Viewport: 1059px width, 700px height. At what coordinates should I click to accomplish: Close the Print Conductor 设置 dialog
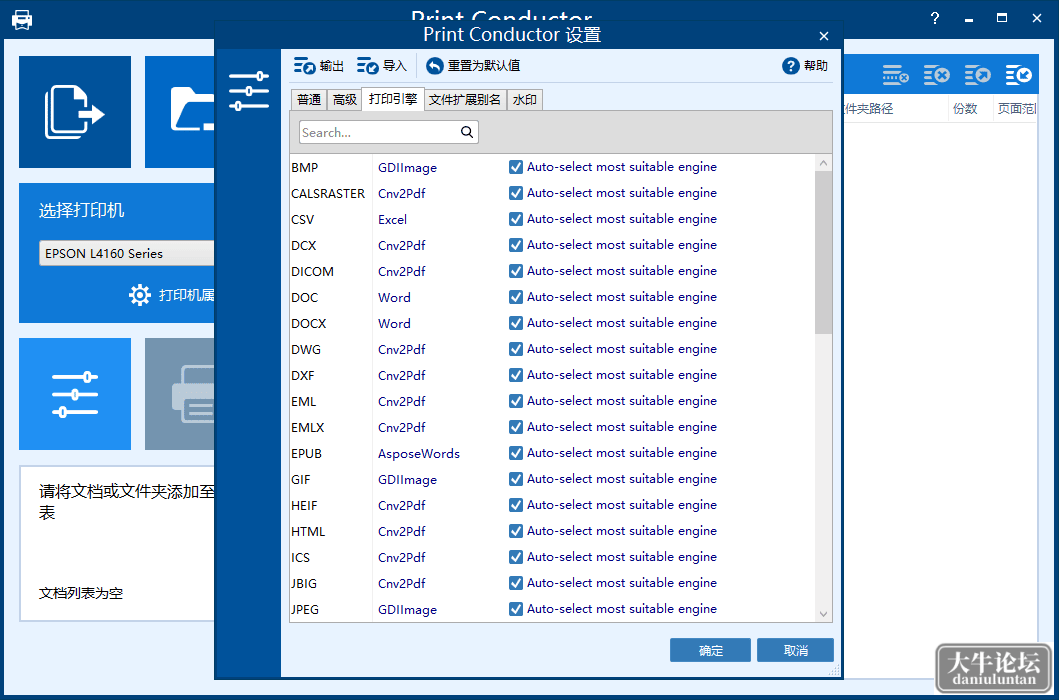click(824, 36)
